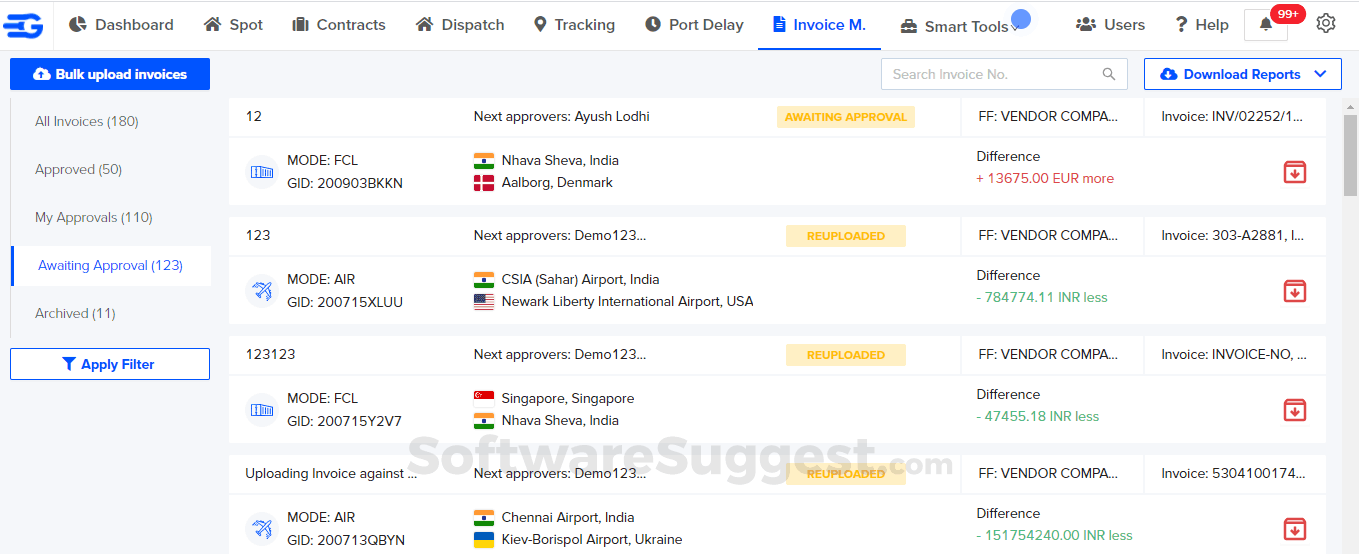The height and width of the screenshot is (554, 1359).
Task: Click the notification bell icon
Action: click(1265, 25)
